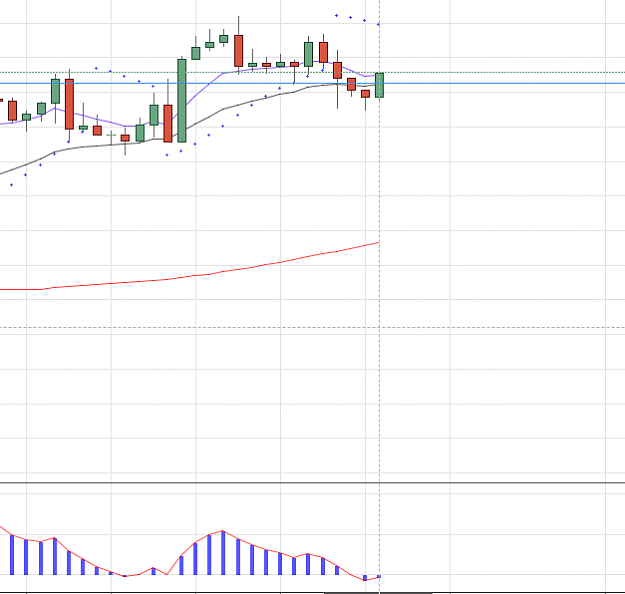
Task: Click the lowest blue SAR dot at bottom left
Action: pyautogui.click(x=12, y=185)
